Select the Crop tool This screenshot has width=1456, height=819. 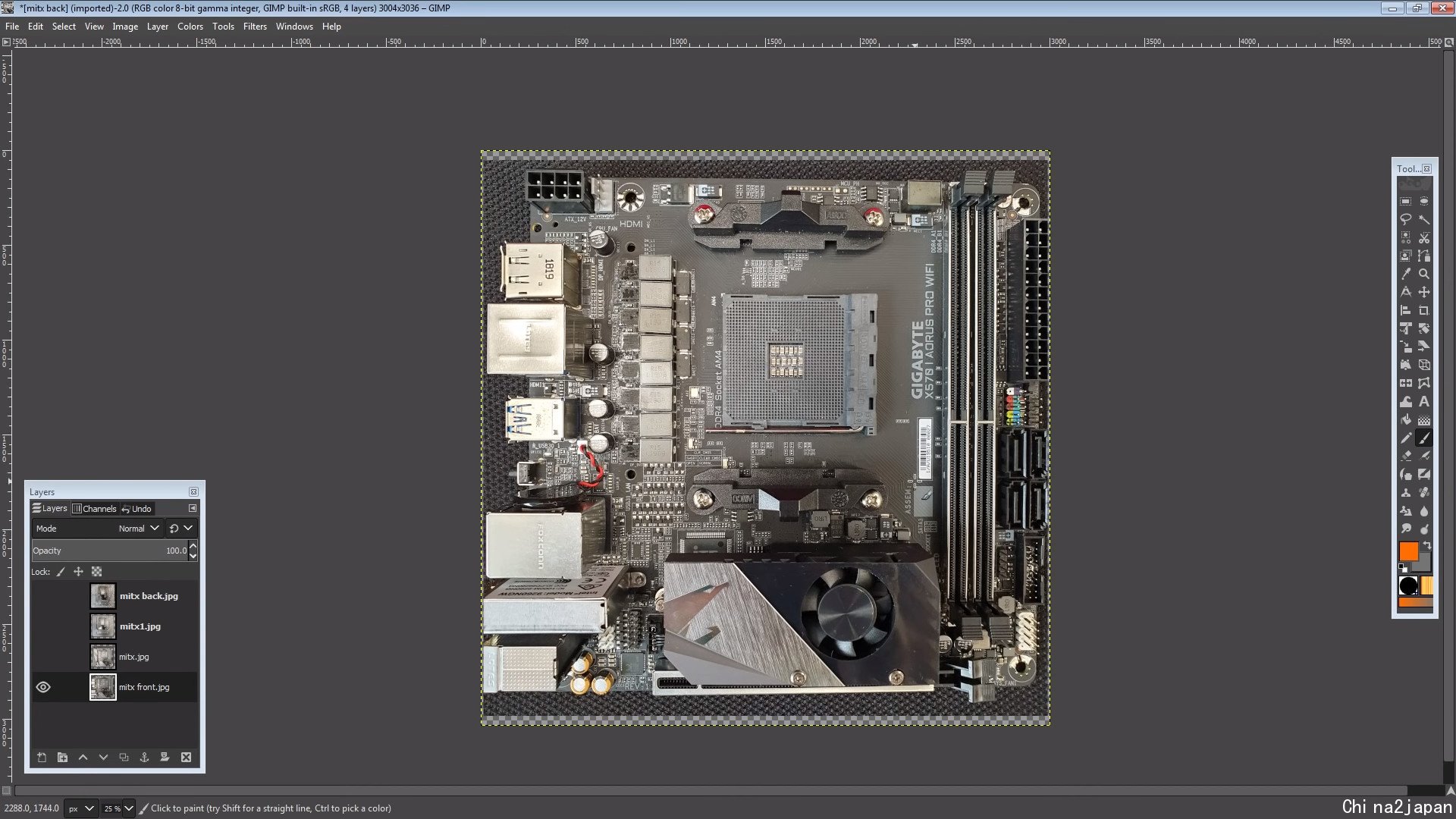point(1424,310)
